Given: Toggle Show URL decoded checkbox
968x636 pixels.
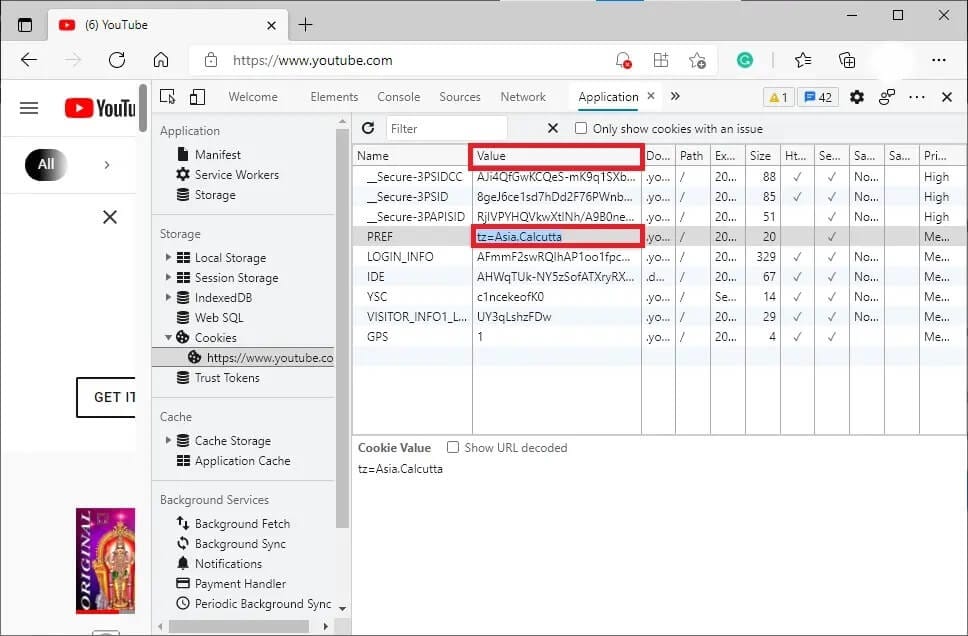Looking at the screenshot, I should point(453,447).
